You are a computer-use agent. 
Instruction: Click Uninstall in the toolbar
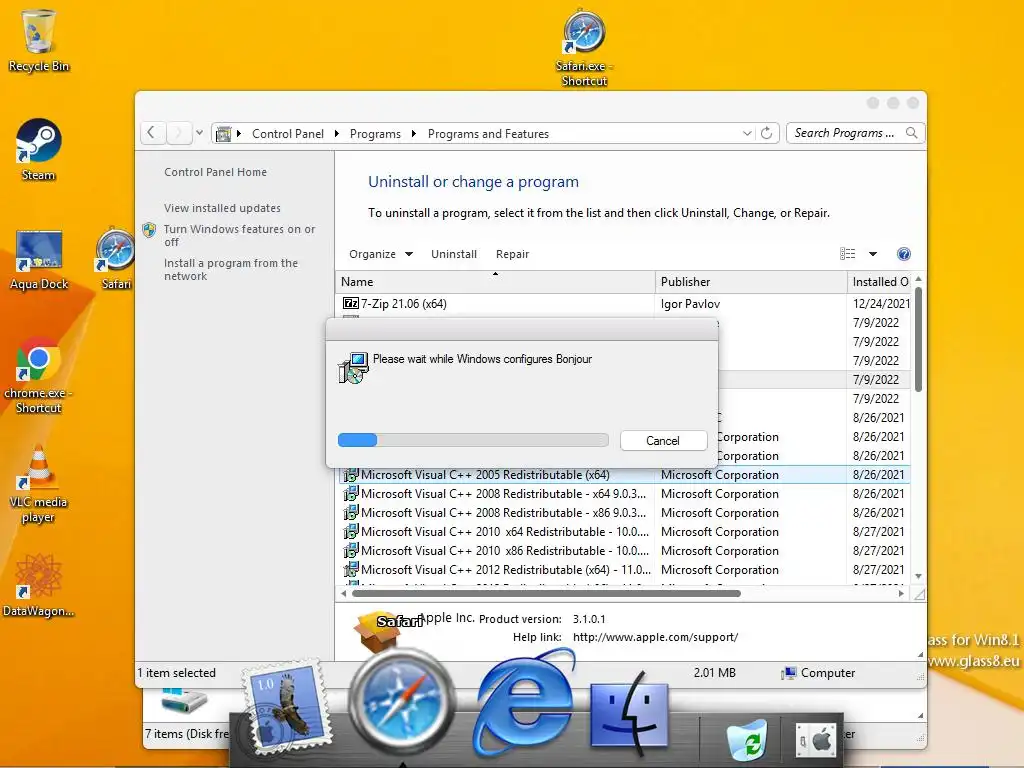(454, 254)
